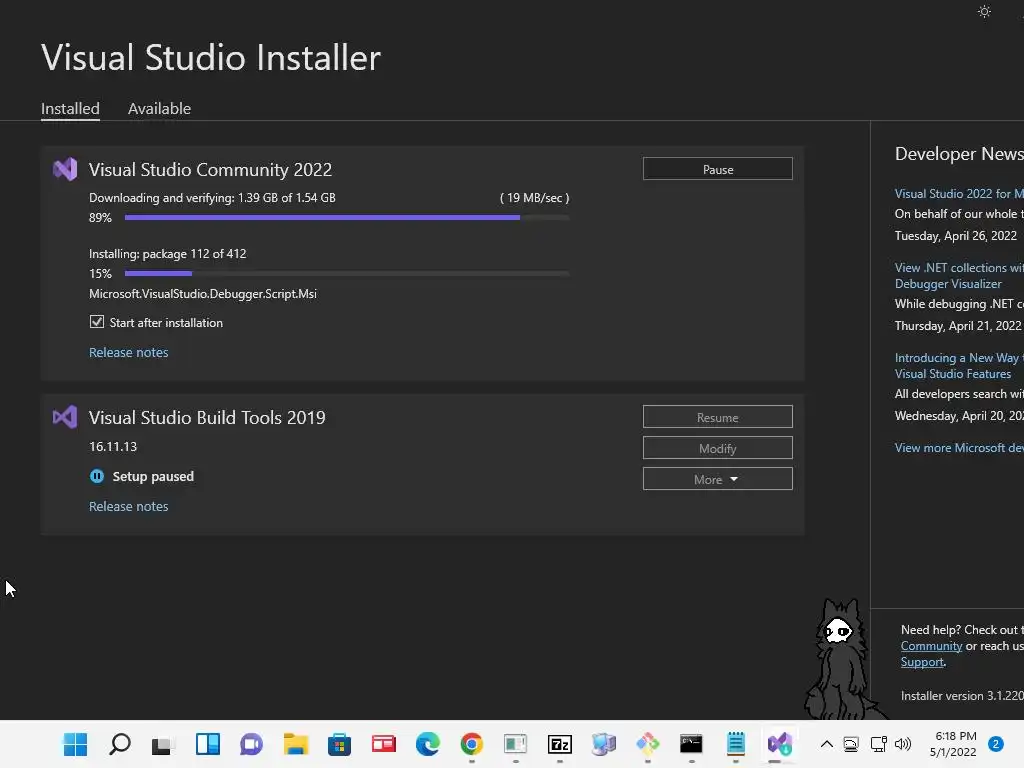
Task: Click the Visual Studio Installer taskbar icon
Action: [780, 744]
